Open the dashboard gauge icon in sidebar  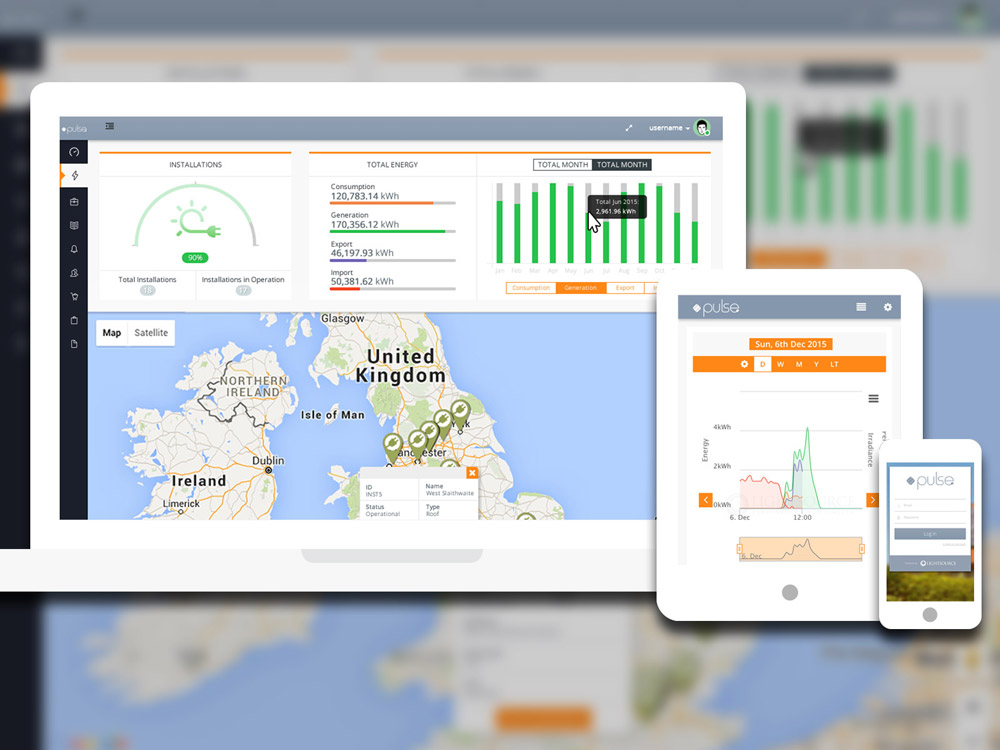(x=74, y=151)
